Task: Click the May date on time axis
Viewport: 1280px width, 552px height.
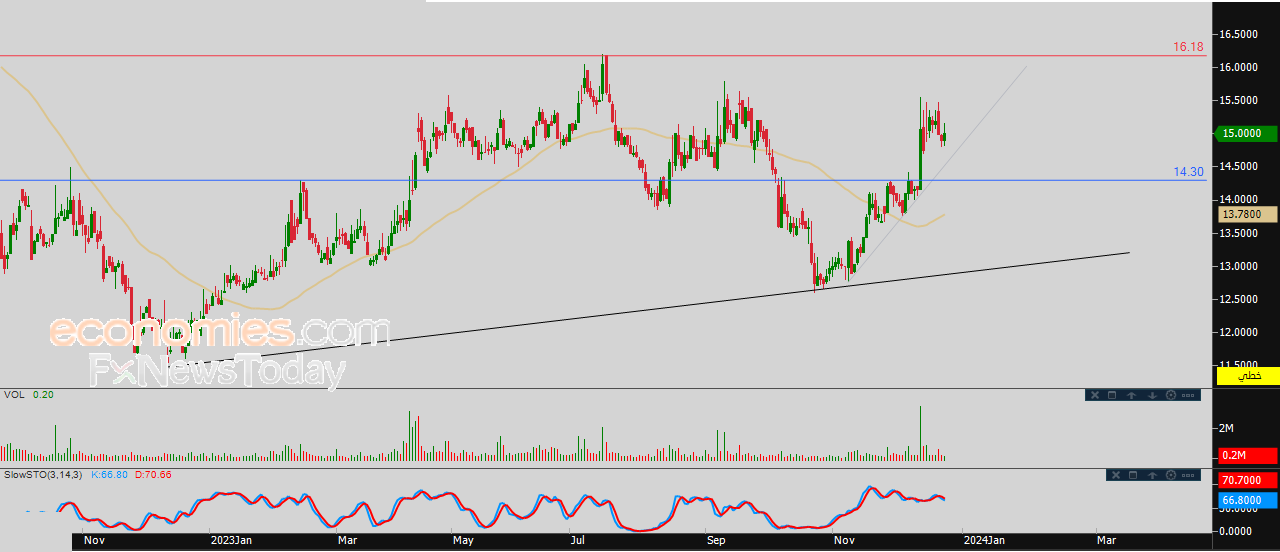Action: (462, 540)
